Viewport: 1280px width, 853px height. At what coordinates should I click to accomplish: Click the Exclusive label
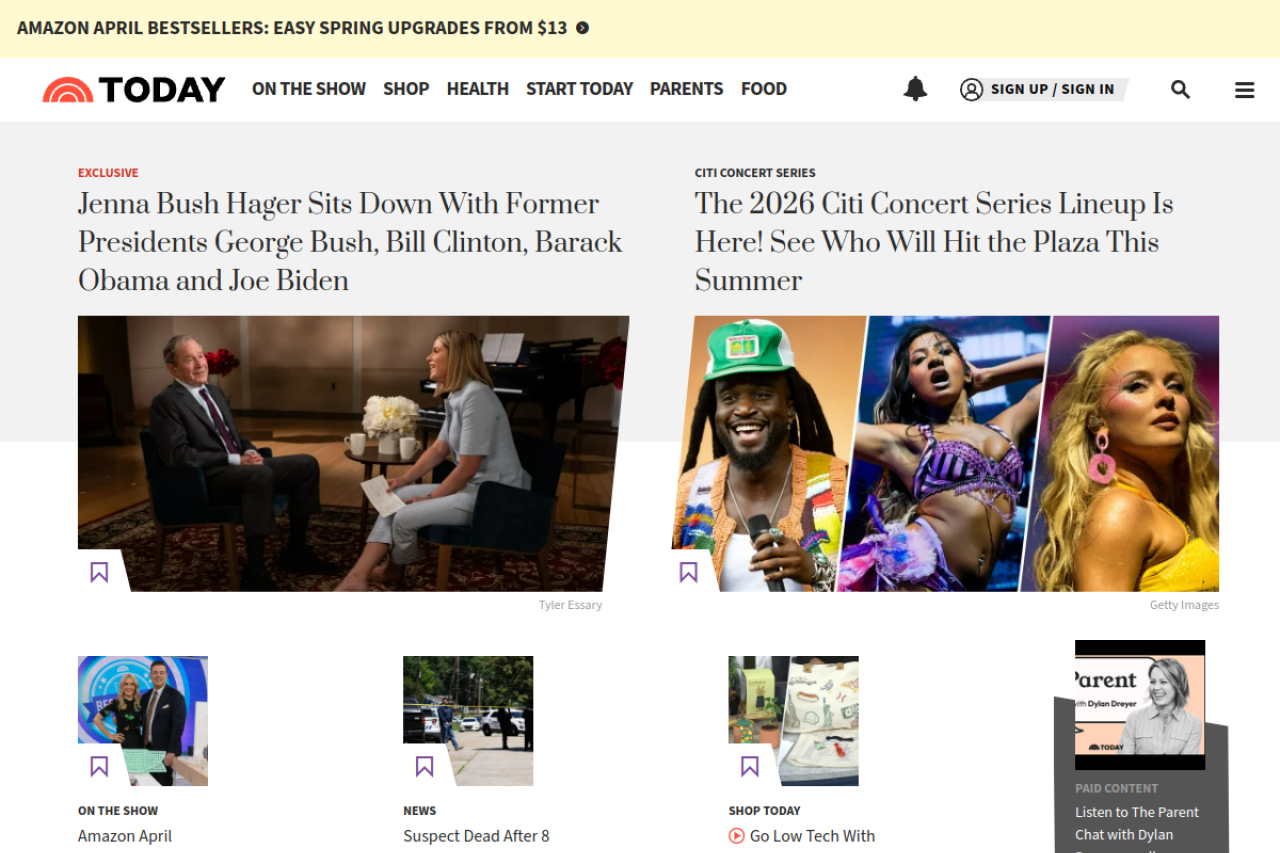[108, 173]
